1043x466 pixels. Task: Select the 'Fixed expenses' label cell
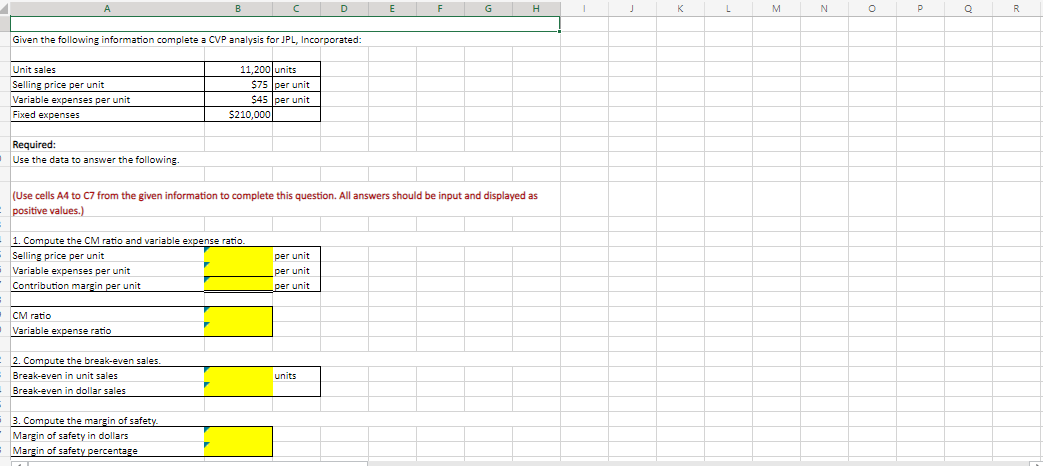click(x=107, y=114)
